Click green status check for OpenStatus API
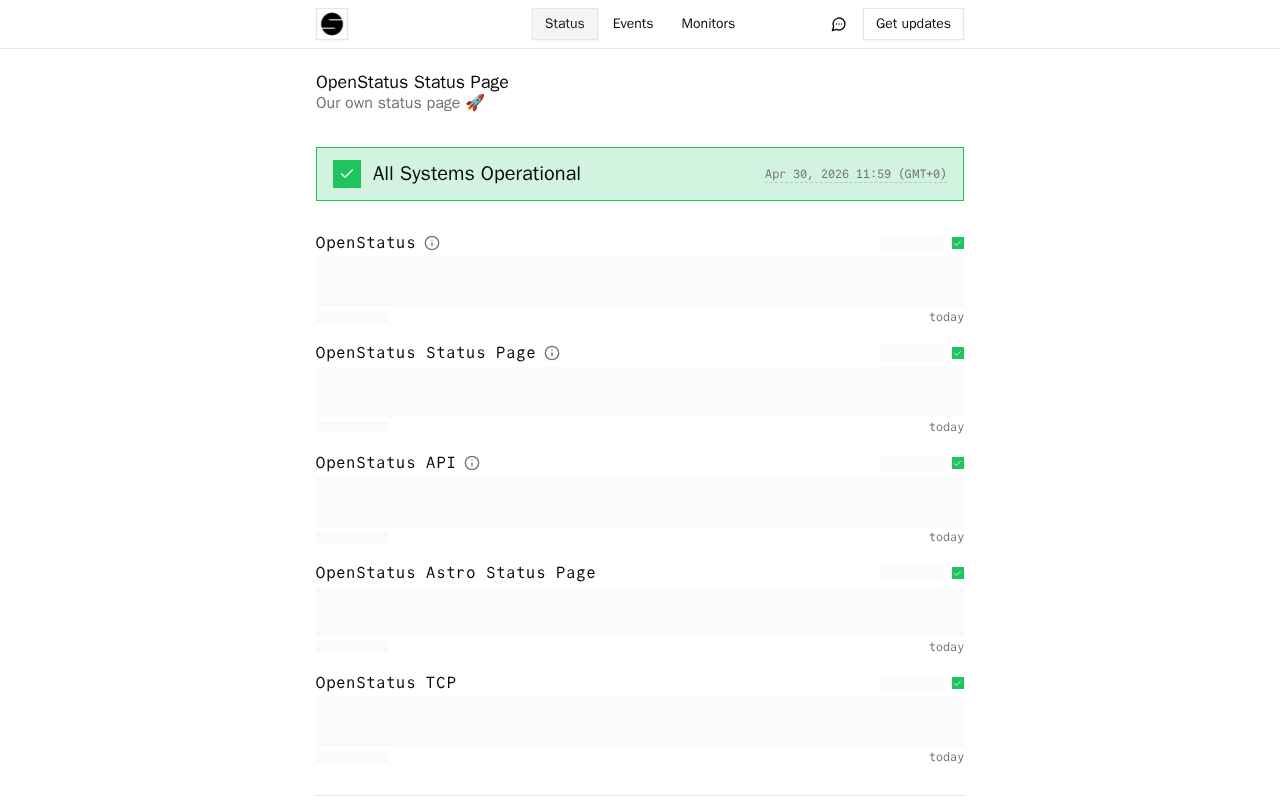The width and height of the screenshot is (1280, 800). click(x=958, y=463)
